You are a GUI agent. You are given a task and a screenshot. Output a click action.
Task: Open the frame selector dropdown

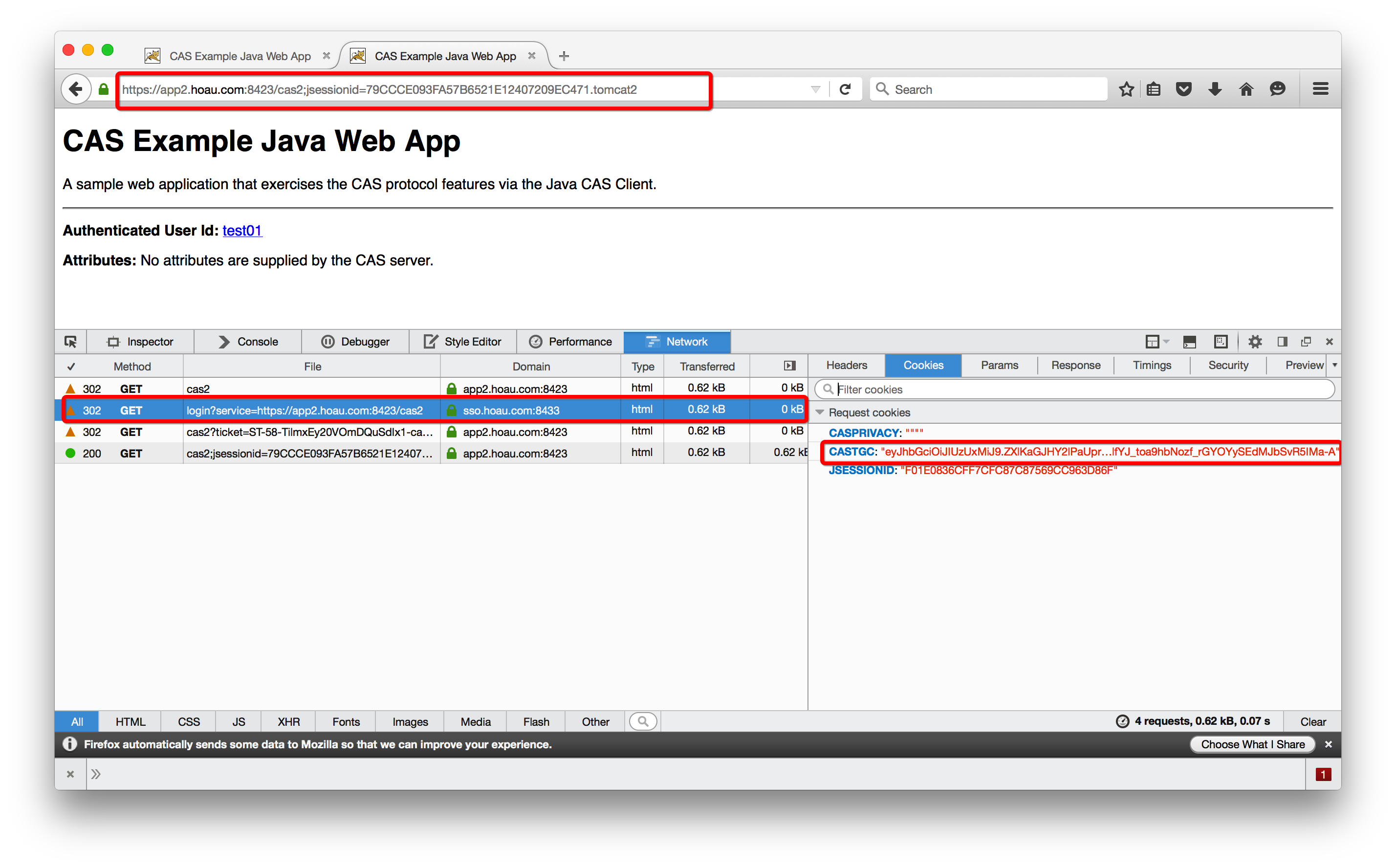click(1156, 342)
